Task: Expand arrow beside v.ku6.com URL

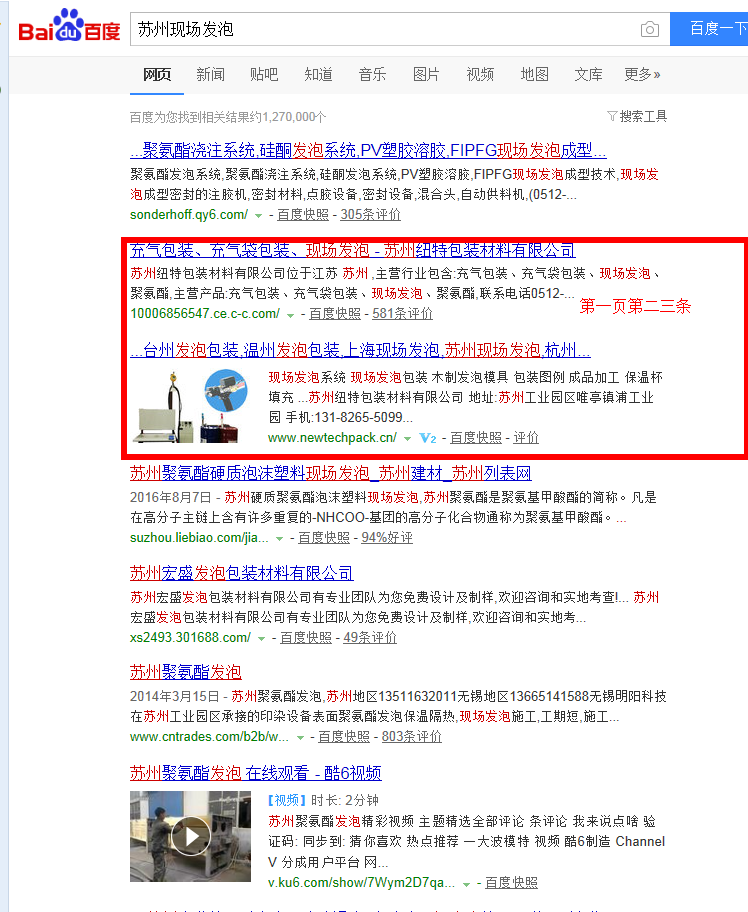Action: coord(467,883)
